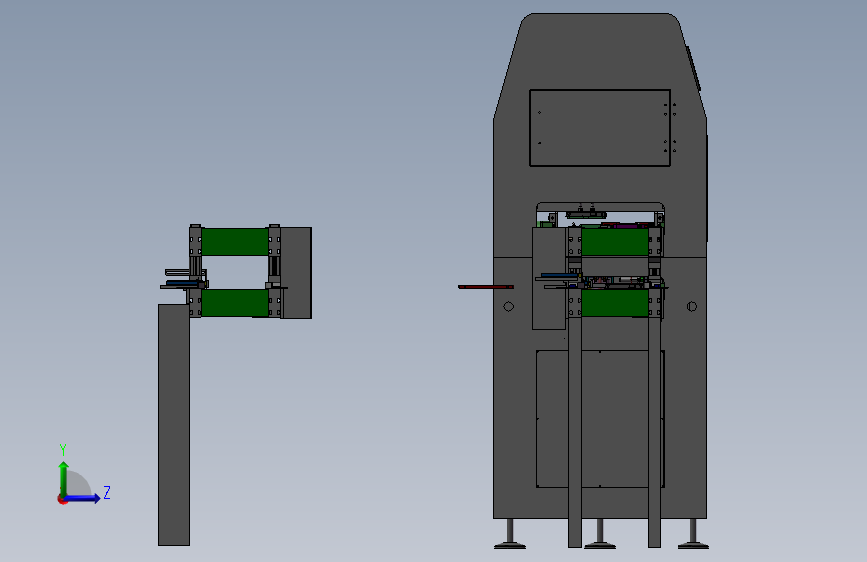Select the red bar protruding from the machine
Screen dimensions: 867x562
[486, 287]
